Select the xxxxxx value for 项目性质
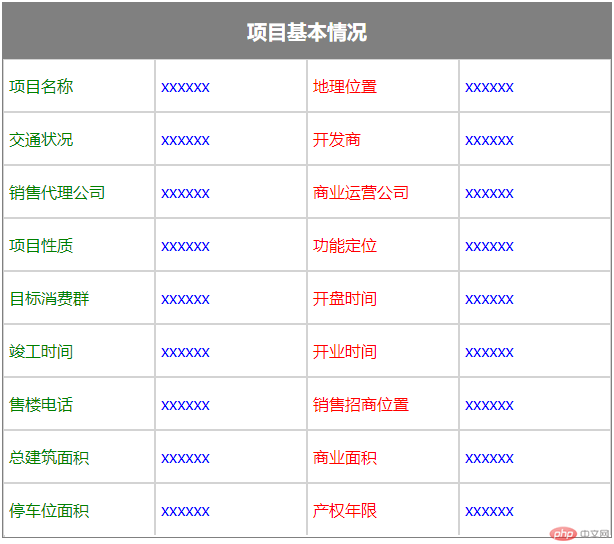This screenshot has width=614, height=544. point(186,246)
